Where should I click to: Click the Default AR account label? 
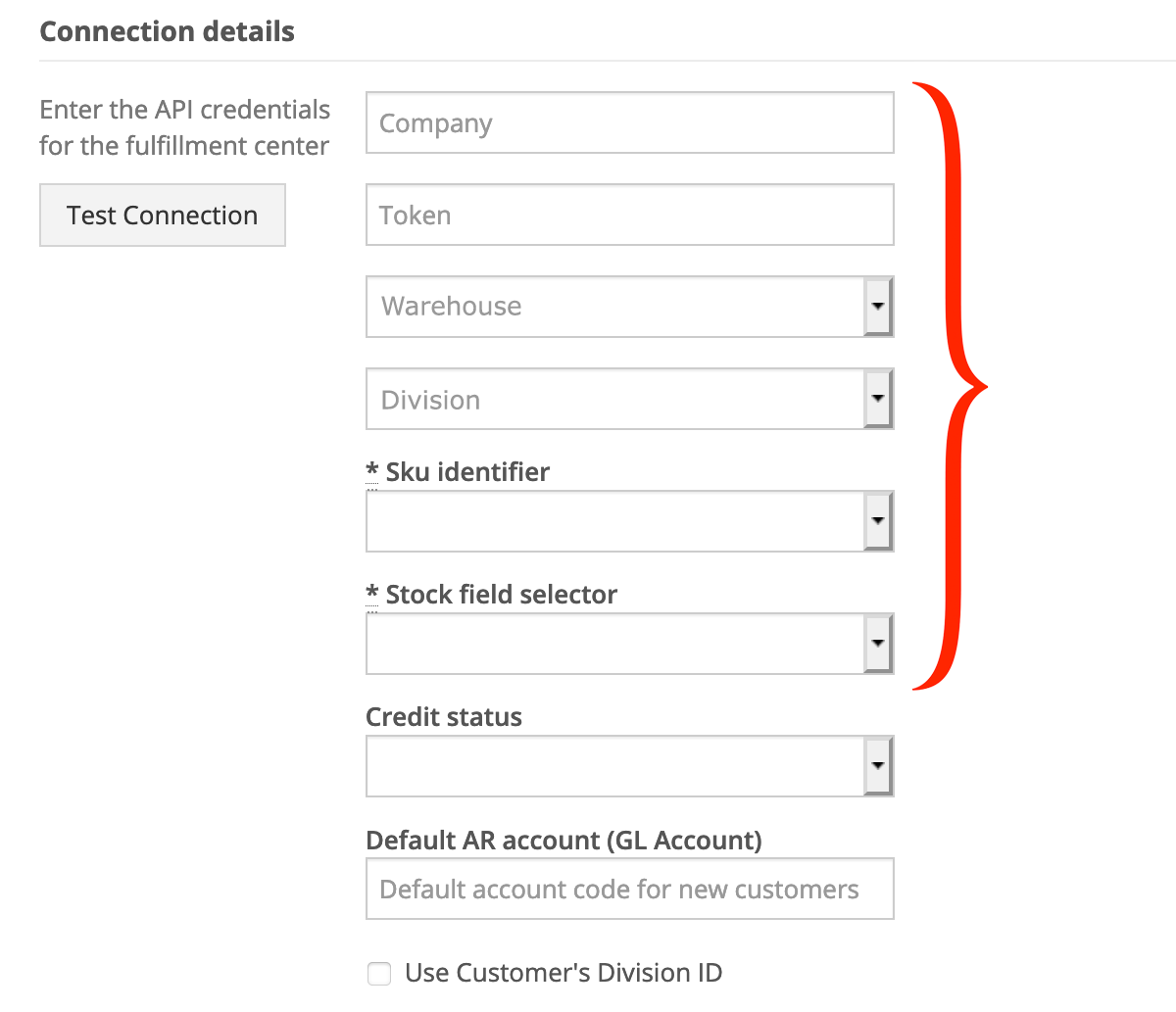563,841
